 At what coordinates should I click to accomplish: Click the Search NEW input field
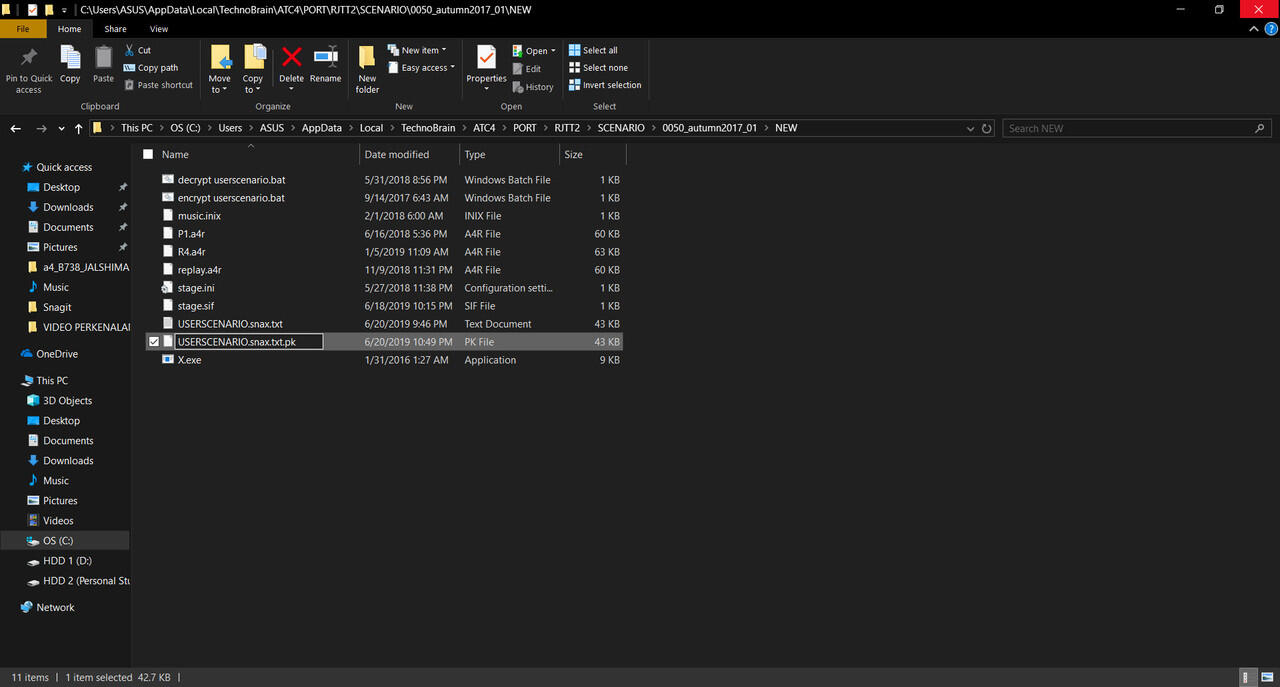click(1128, 129)
